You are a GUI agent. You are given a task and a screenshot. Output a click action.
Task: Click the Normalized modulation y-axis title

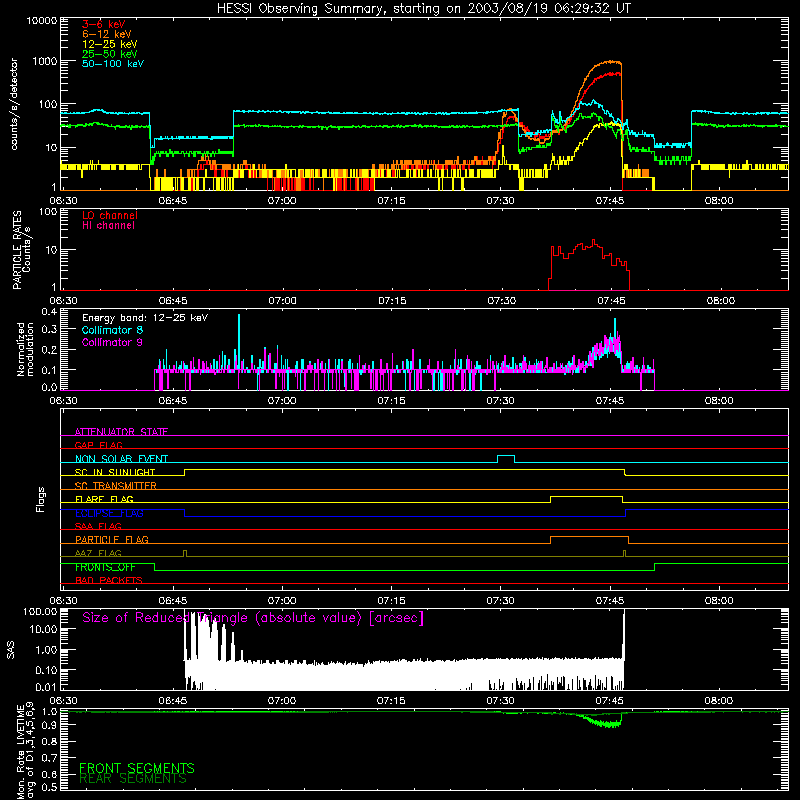click(x=26, y=349)
